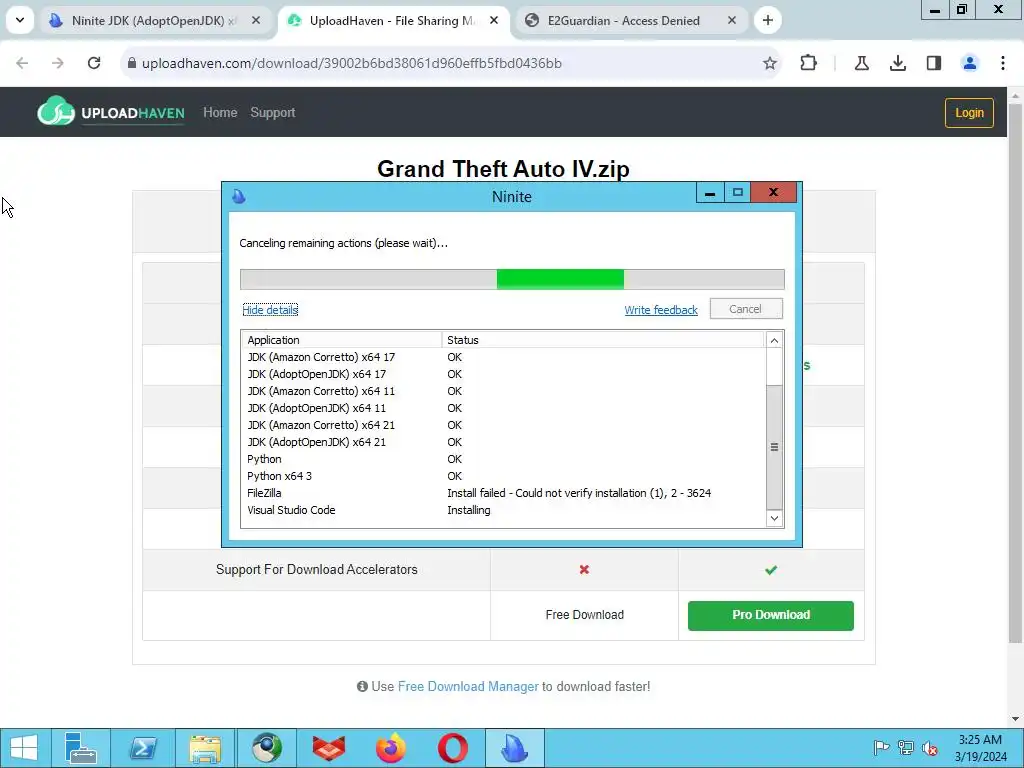The width and height of the screenshot is (1024, 768).
Task: Select the Python x64 3 row
Action: click(x=503, y=476)
